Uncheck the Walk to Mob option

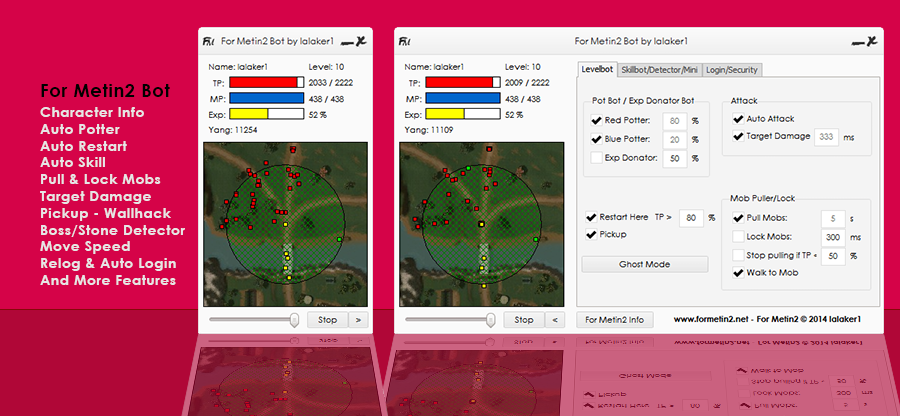click(x=739, y=273)
